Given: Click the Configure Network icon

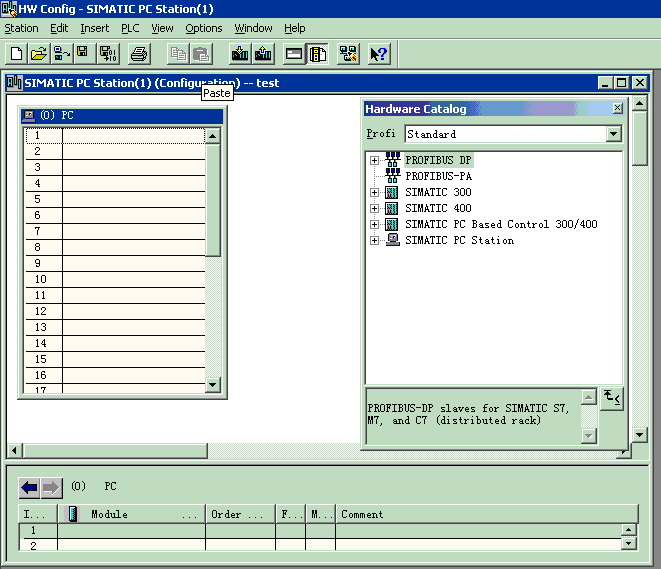Looking at the screenshot, I should pos(348,54).
